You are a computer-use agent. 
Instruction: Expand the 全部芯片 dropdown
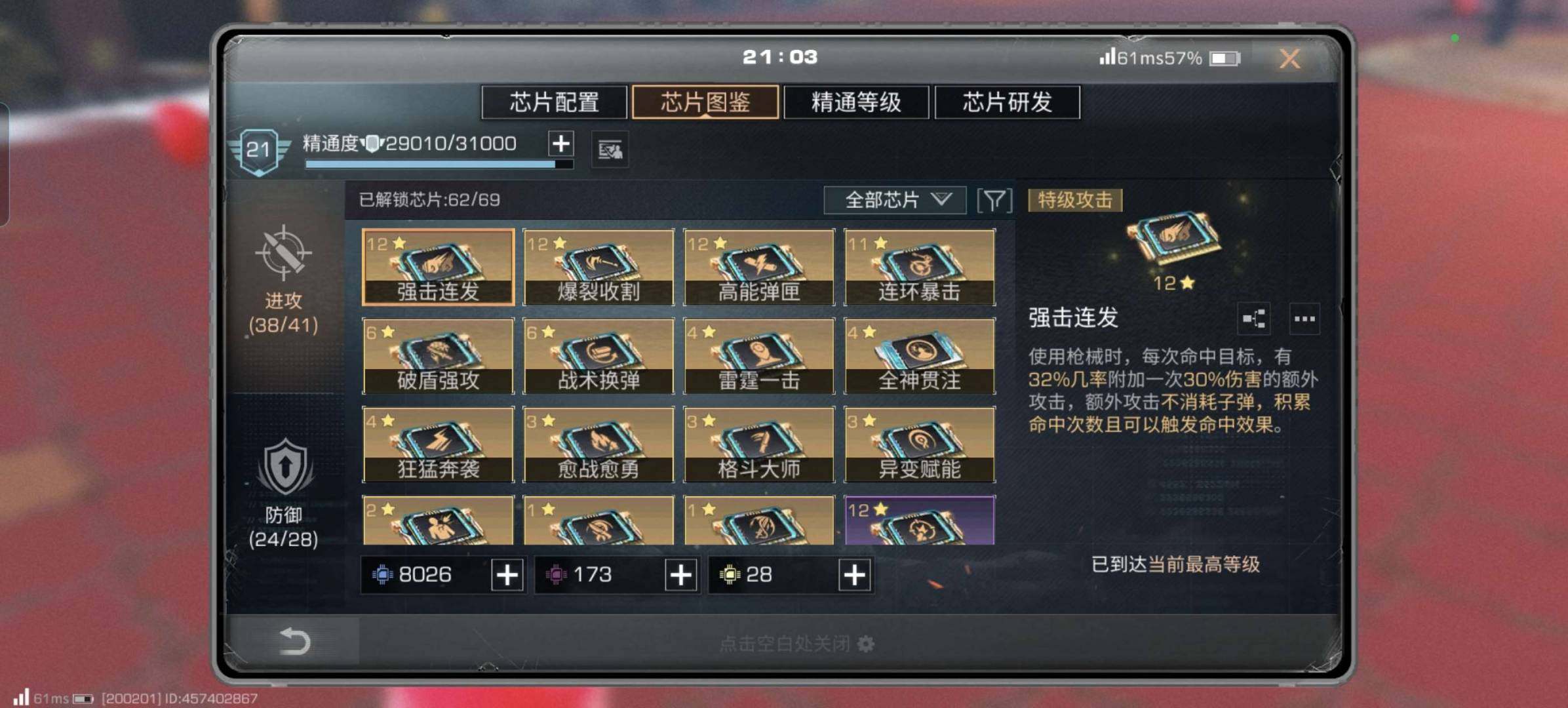(x=895, y=200)
